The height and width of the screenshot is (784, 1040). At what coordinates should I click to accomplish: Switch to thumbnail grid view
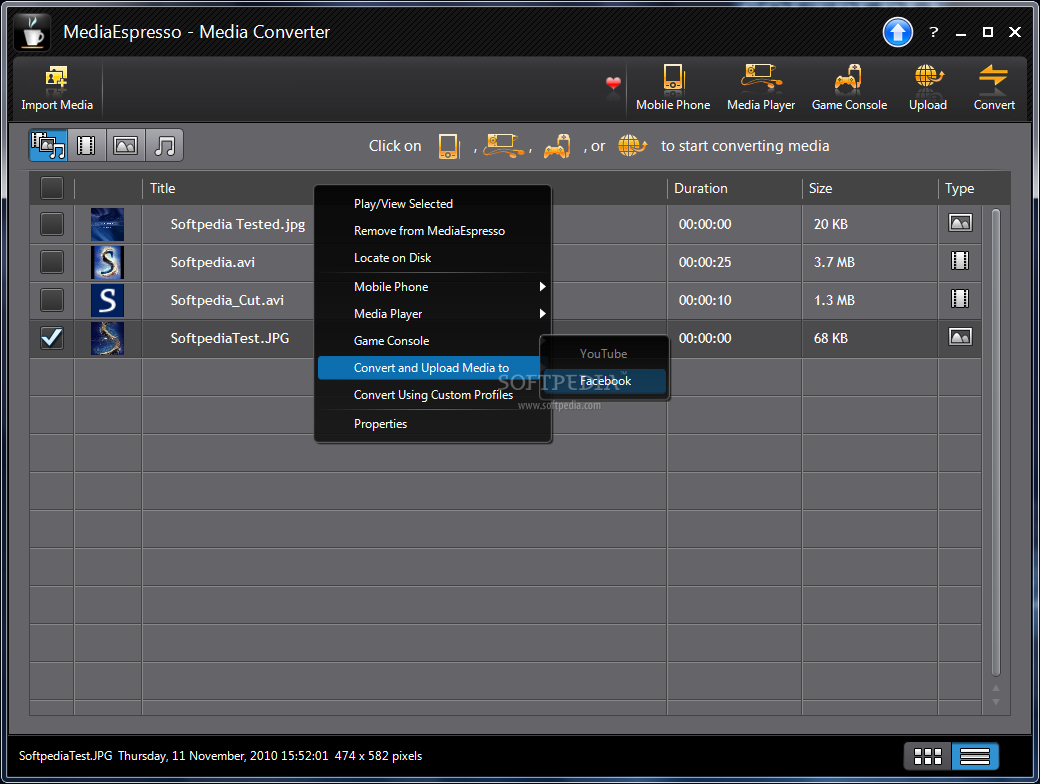pos(927,756)
